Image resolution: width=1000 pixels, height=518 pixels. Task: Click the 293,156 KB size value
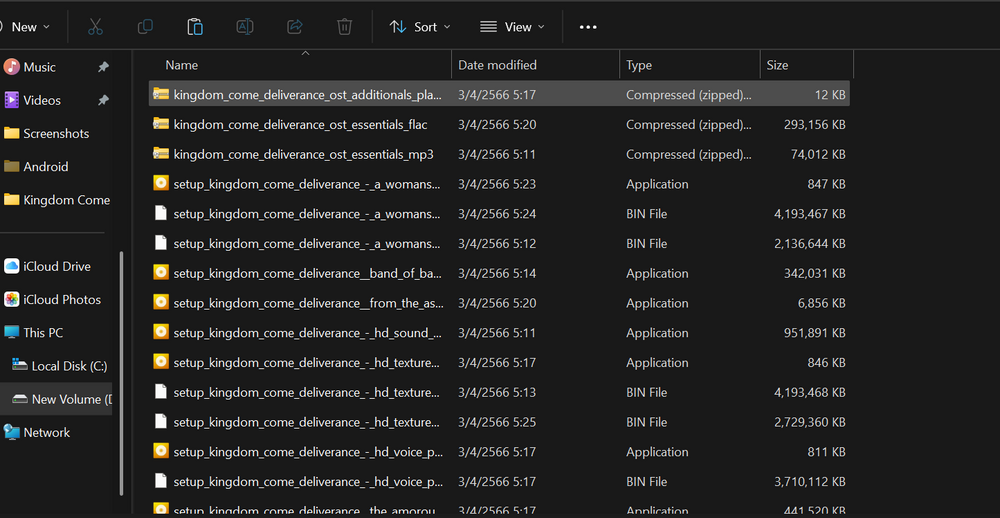814,124
